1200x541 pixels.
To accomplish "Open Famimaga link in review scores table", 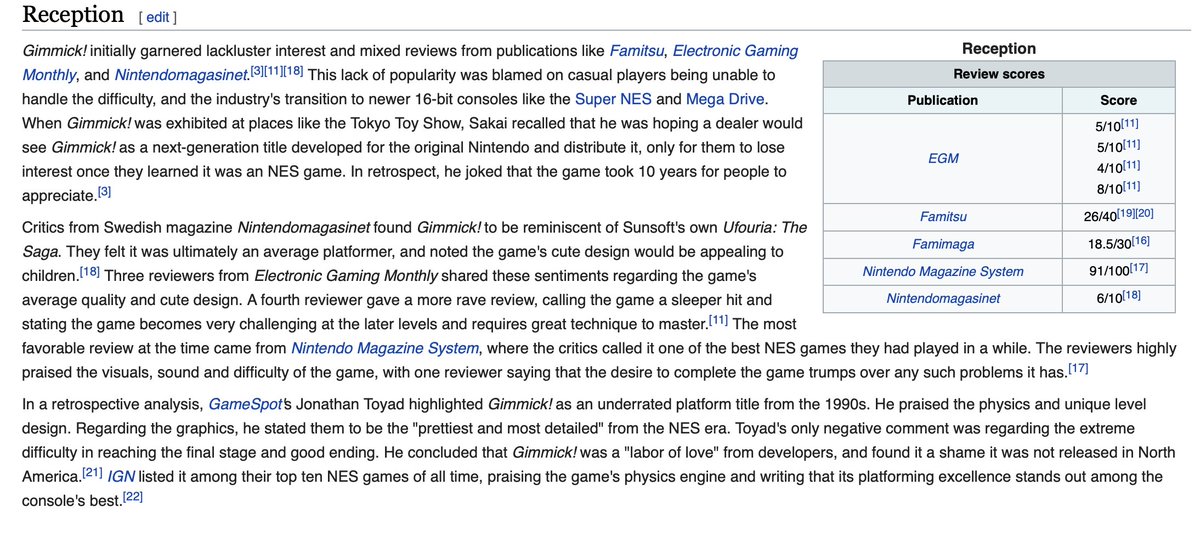I will (942, 244).
